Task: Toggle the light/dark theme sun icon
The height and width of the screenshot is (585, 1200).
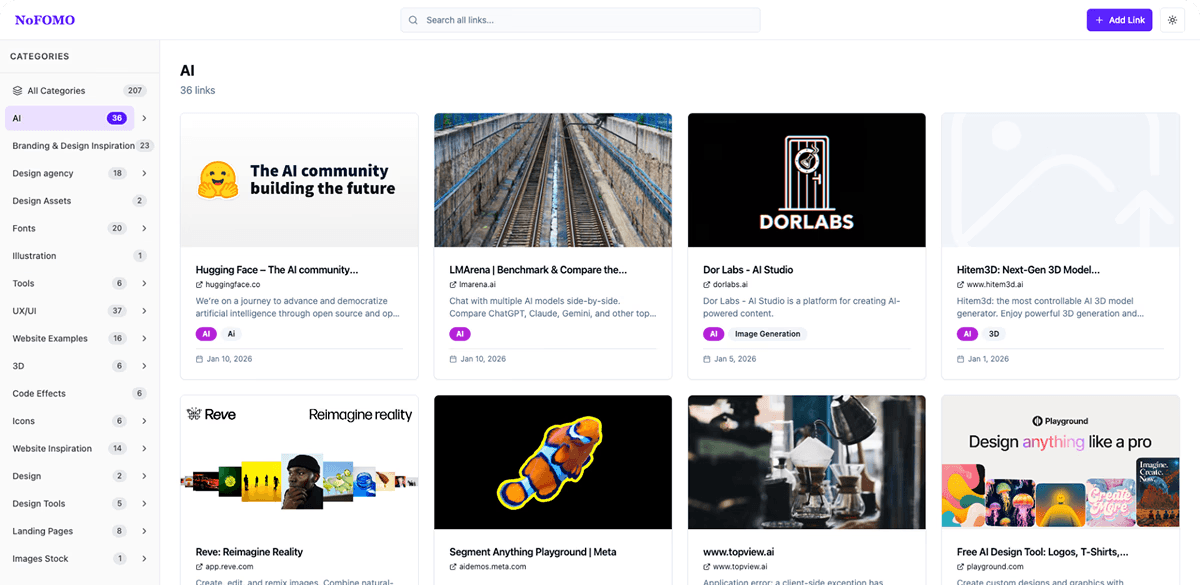Action: 1172,20
